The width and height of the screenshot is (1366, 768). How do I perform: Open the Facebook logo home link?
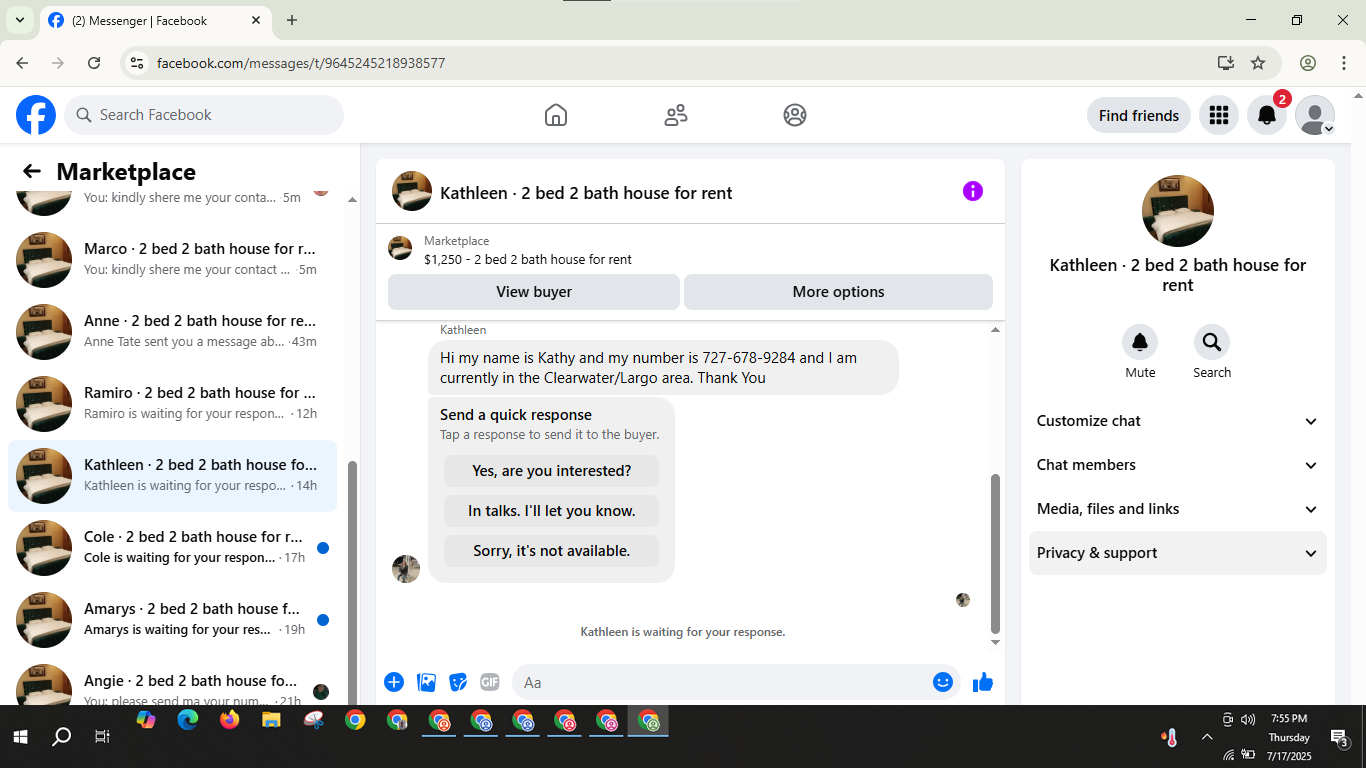click(36, 115)
